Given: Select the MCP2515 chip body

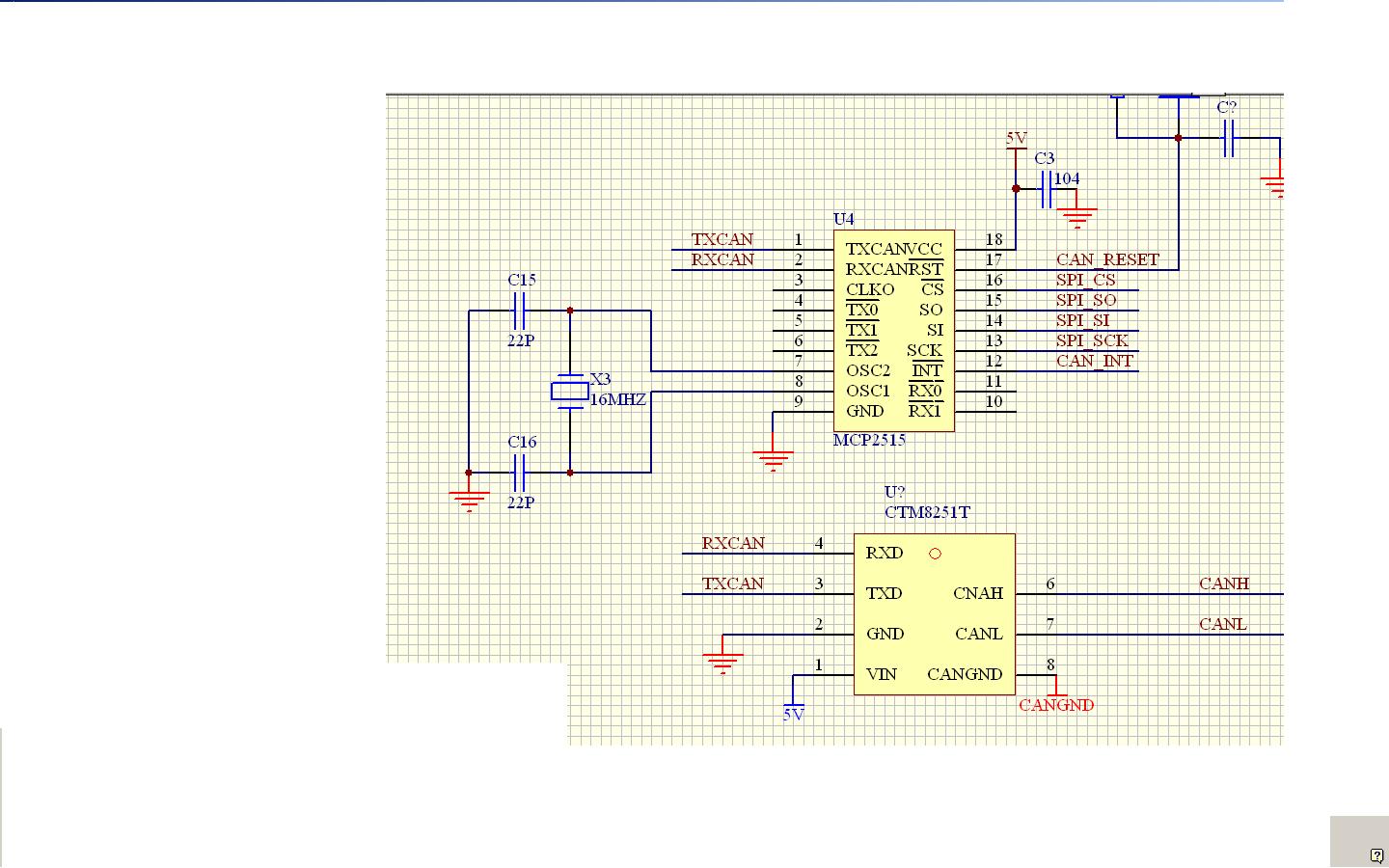Looking at the screenshot, I should pyautogui.click(x=893, y=330).
